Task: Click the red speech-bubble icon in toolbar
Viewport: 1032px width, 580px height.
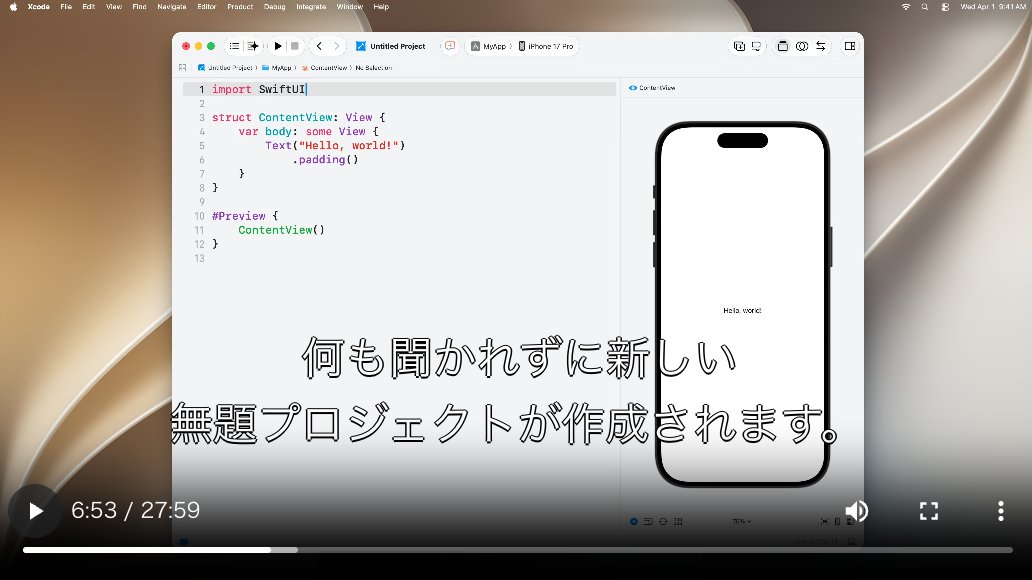Action: coord(450,46)
